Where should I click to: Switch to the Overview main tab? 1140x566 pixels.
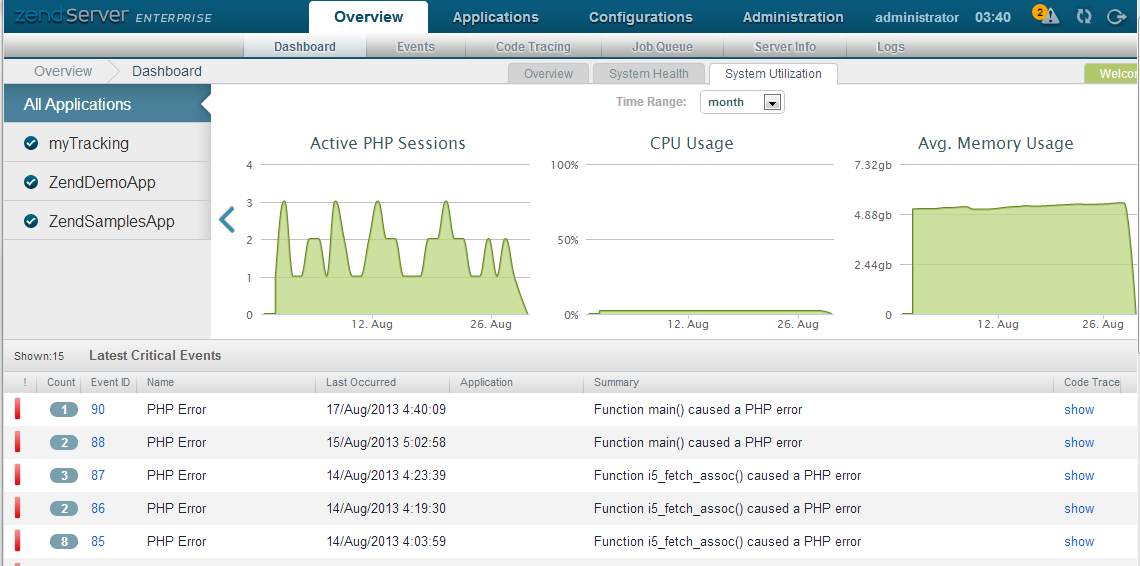[x=369, y=17]
